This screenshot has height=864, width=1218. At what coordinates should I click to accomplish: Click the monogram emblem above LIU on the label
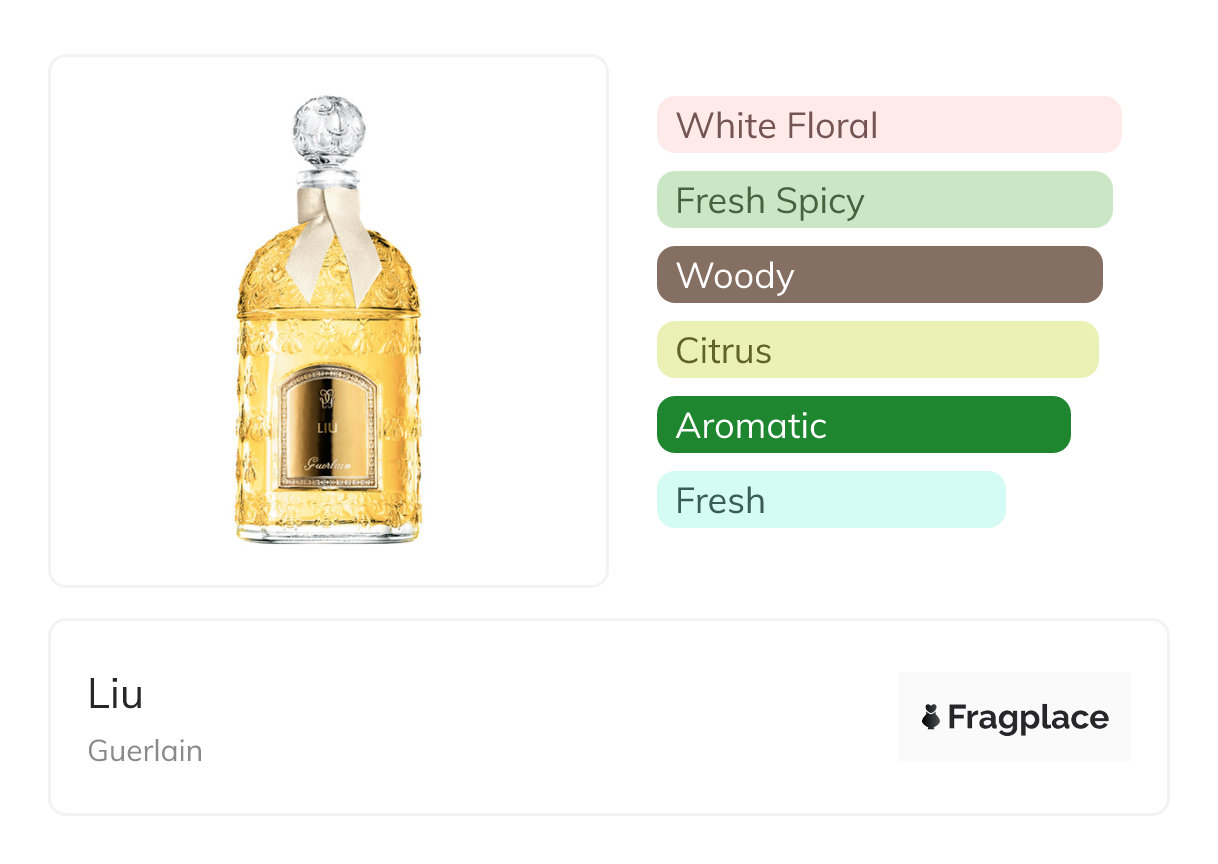pyautogui.click(x=327, y=400)
